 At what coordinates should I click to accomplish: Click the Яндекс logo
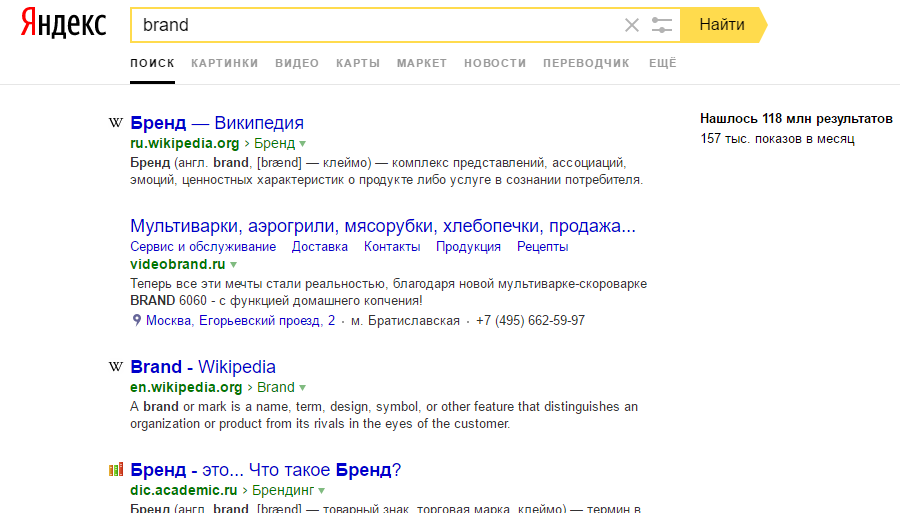tap(64, 24)
